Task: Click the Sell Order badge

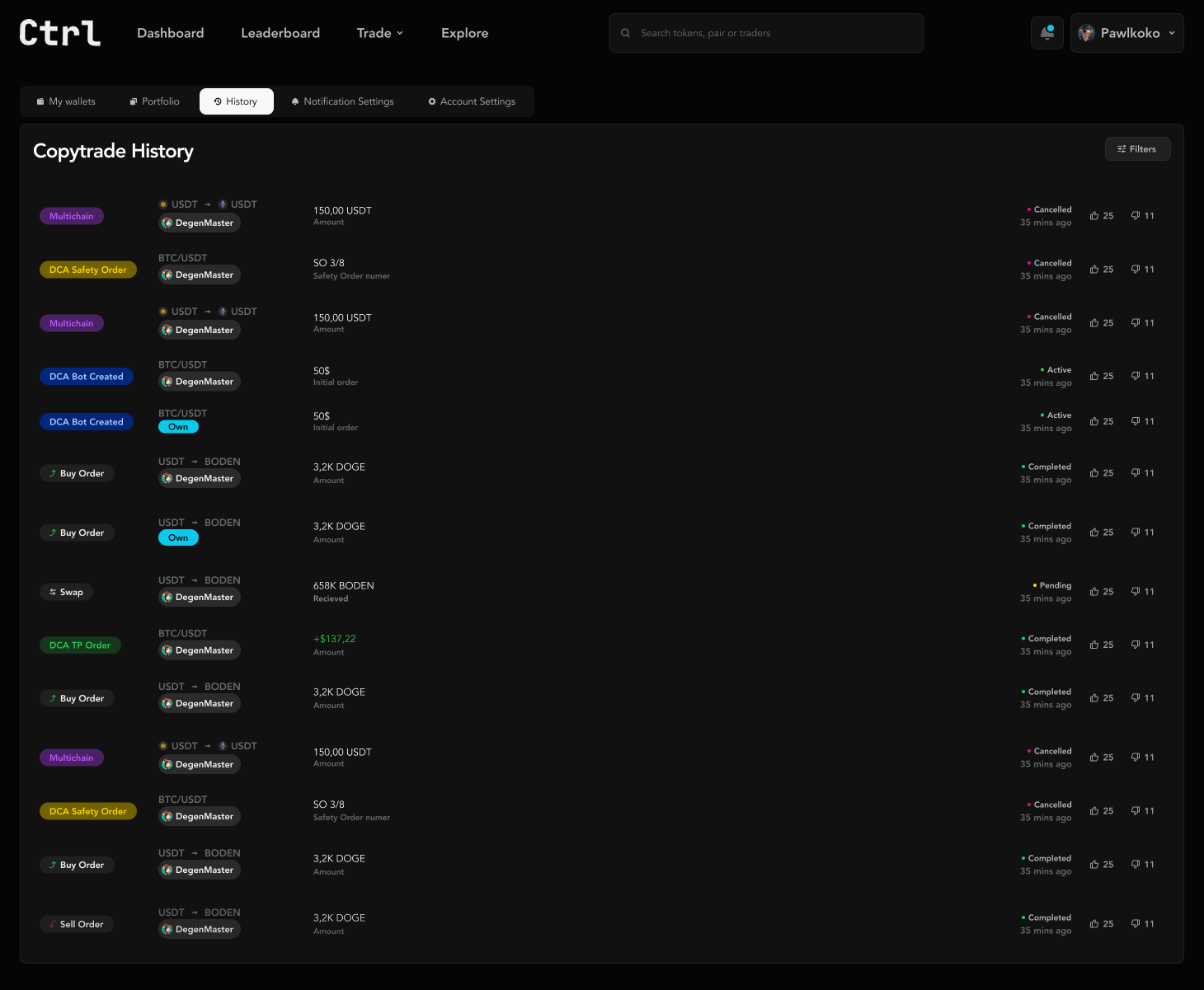Action: click(77, 924)
